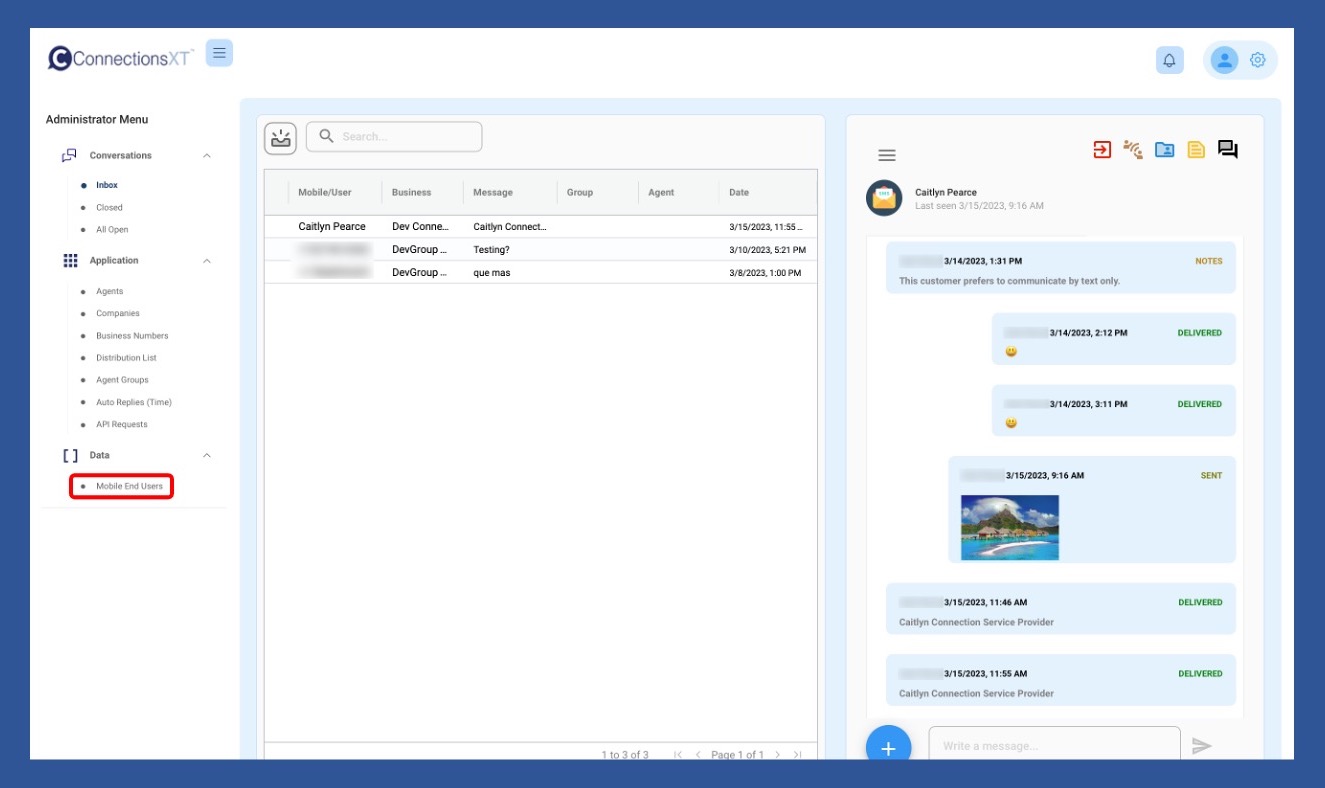The height and width of the screenshot is (788, 1325).
Task: Open the tropical beach image thumbnail
Action: pyautogui.click(x=1009, y=527)
